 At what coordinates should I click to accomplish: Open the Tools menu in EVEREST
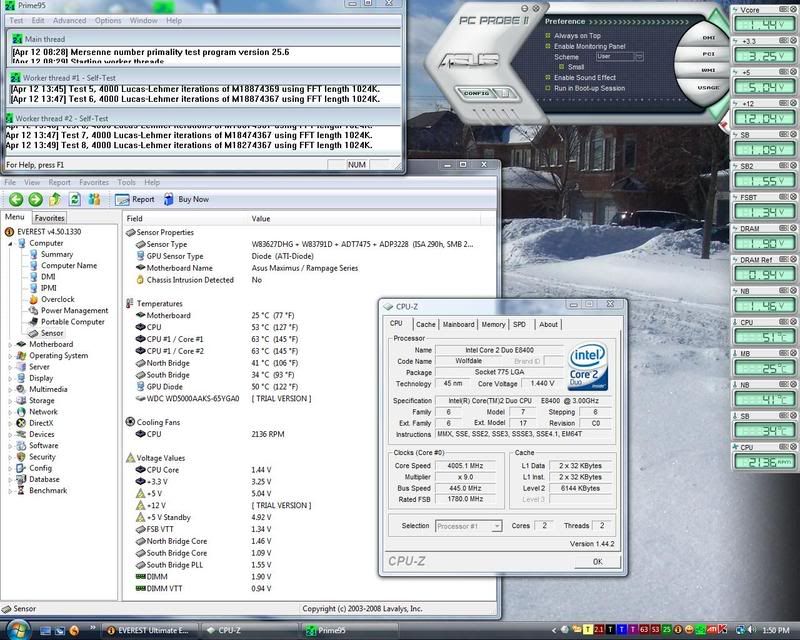pos(127,182)
